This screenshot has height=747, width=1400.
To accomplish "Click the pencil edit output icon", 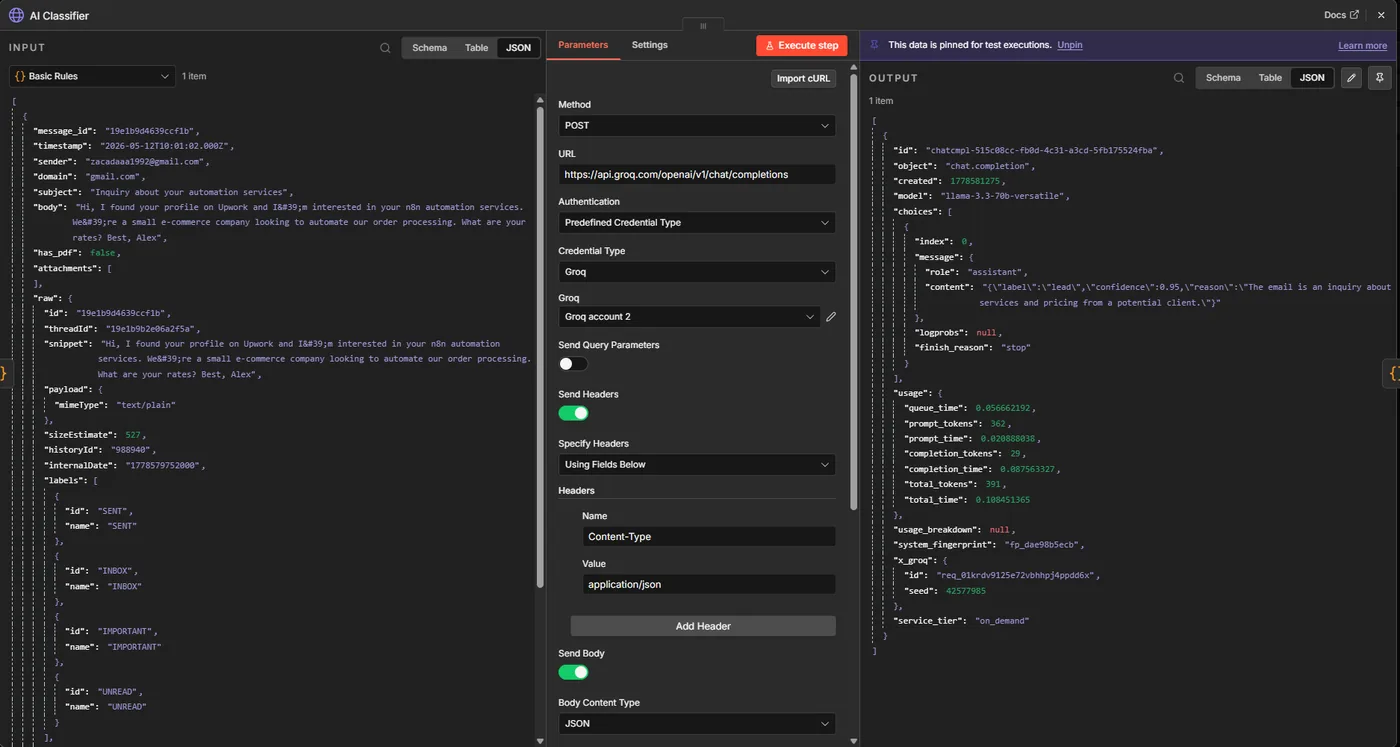I will click(x=1351, y=78).
